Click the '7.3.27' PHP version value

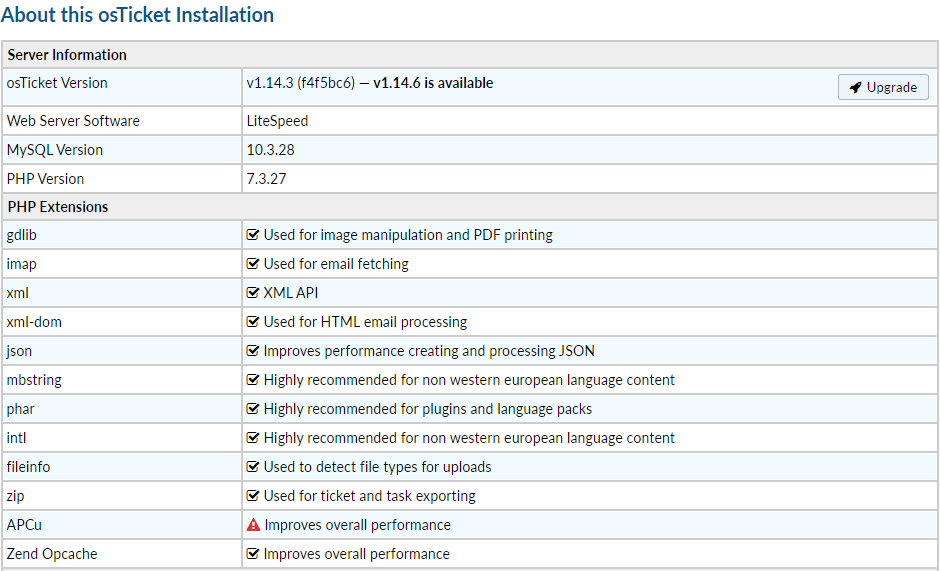[x=266, y=179]
